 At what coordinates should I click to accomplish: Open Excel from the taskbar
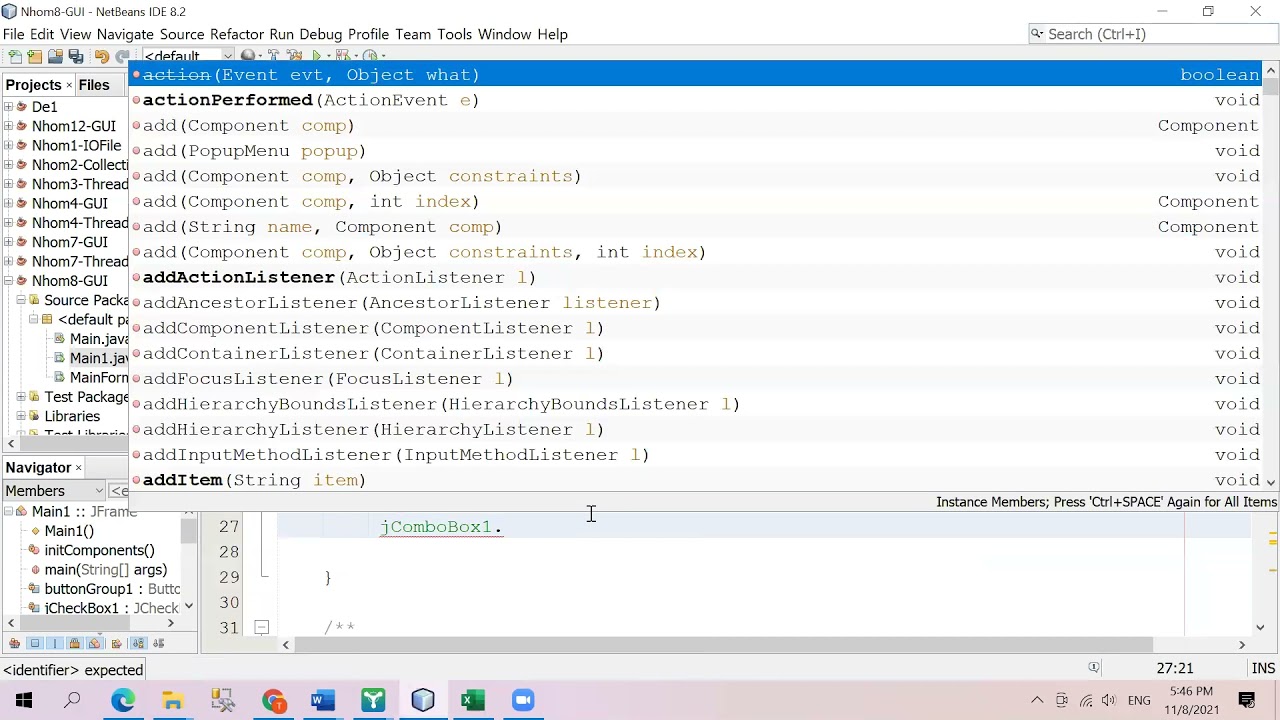tap(473, 700)
